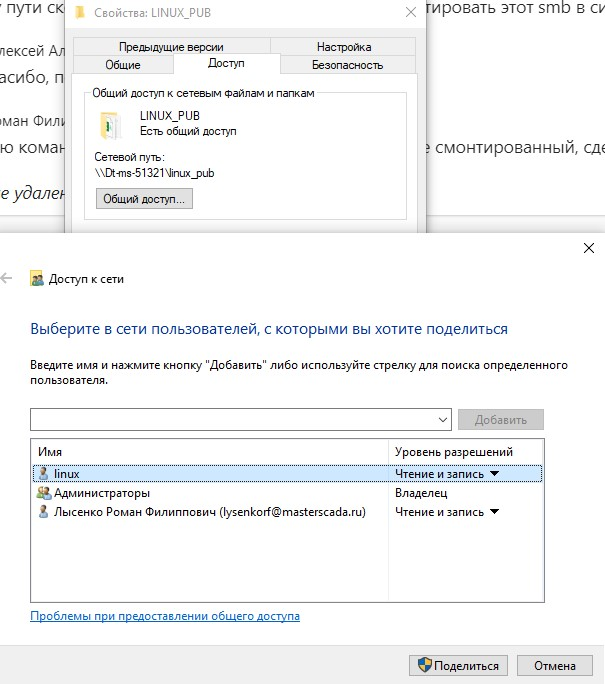Open the sharing problems help link
The height and width of the screenshot is (684, 605).
[x=165, y=616]
